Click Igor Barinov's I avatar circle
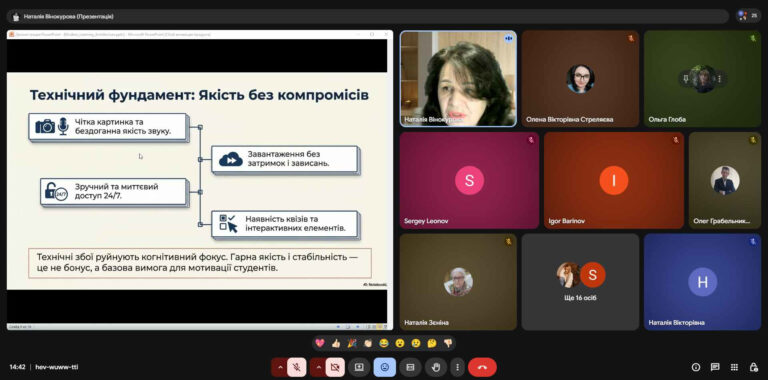768x380 pixels. pyautogui.click(x=614, y=180)
